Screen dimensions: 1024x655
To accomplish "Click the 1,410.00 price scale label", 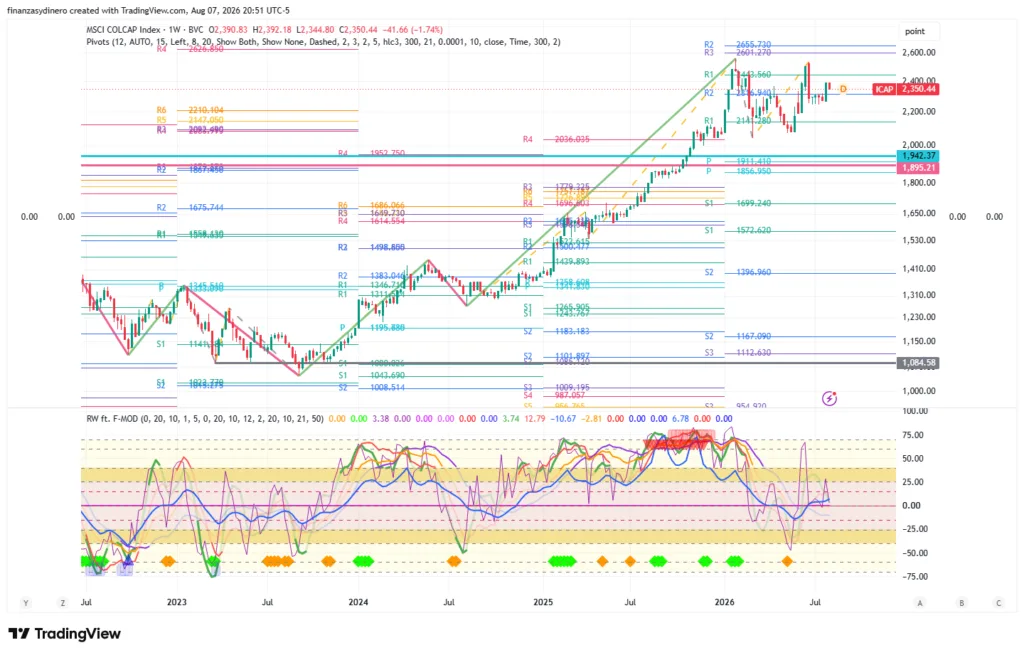I will pos(918,268).
